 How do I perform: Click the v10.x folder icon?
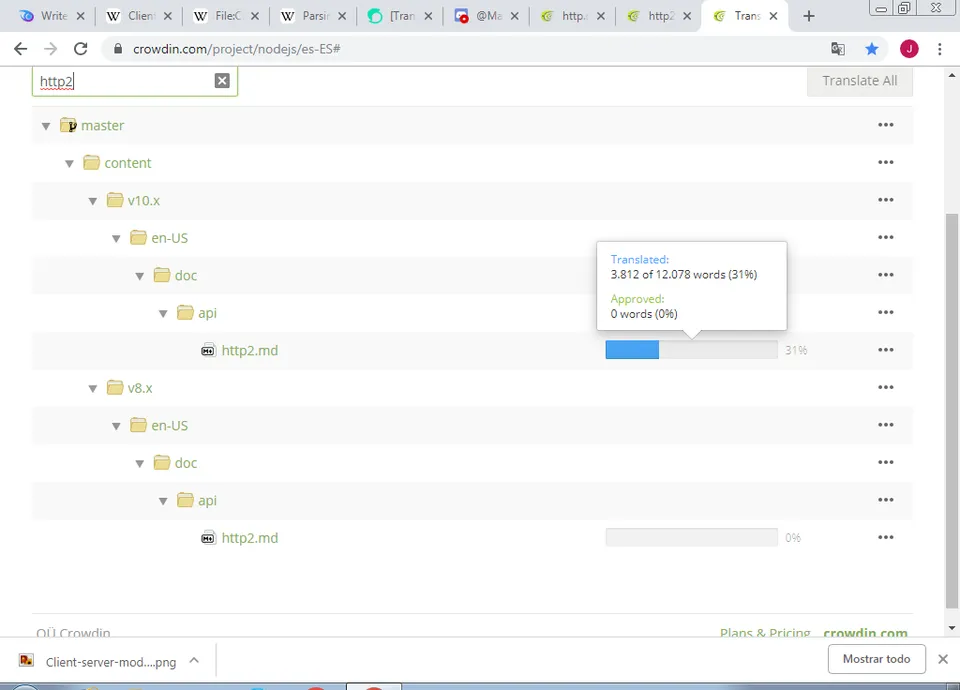coord(114,200)
